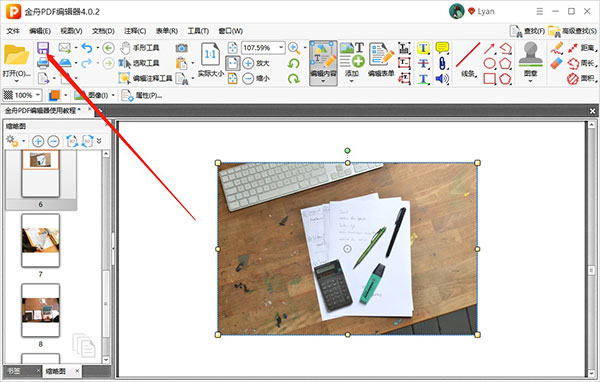Click the orange fill color swatch
Viewport: 600px width, 382px height.
pos(54,95)
